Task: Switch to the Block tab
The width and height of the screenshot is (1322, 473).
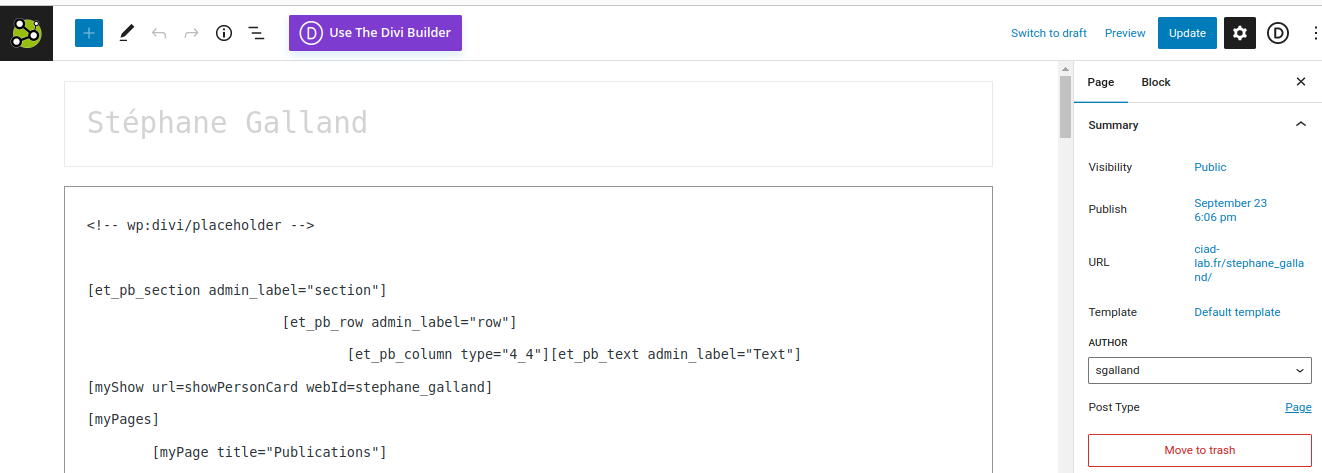Action: pos(1156,82)
